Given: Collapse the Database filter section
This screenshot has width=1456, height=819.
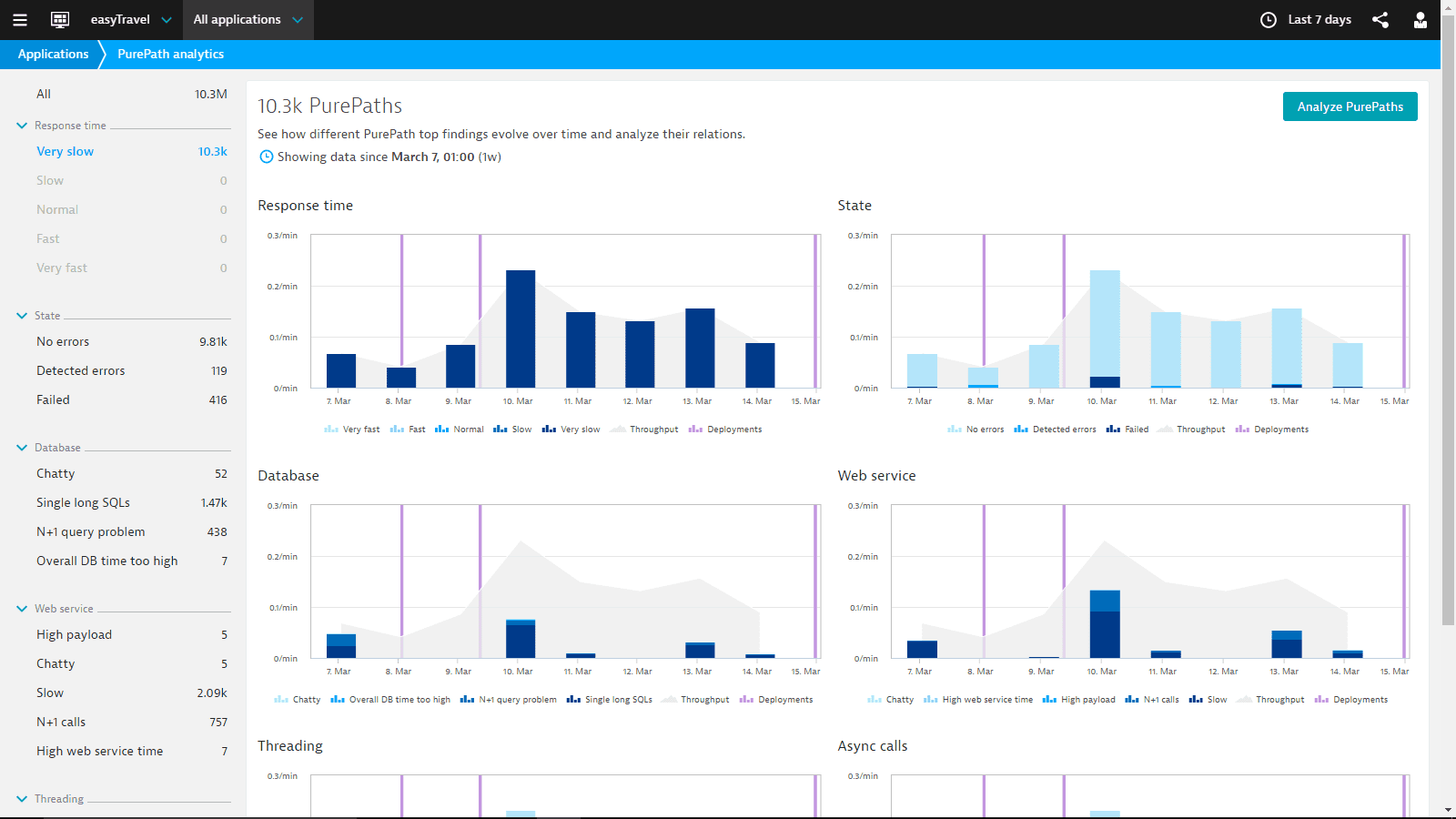Looking at the screenshot, I should click(x=22, y=448).
